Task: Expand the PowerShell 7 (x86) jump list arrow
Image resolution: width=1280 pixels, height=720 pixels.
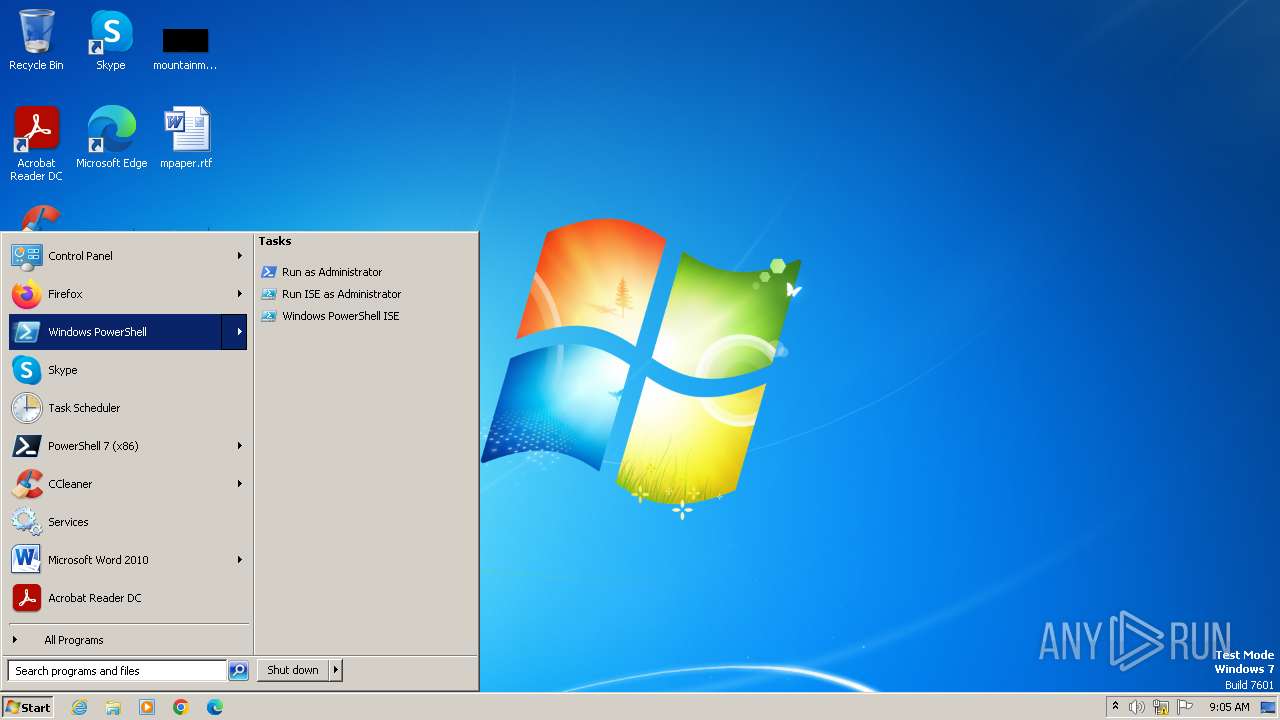Action: click(x=239, y=446)
